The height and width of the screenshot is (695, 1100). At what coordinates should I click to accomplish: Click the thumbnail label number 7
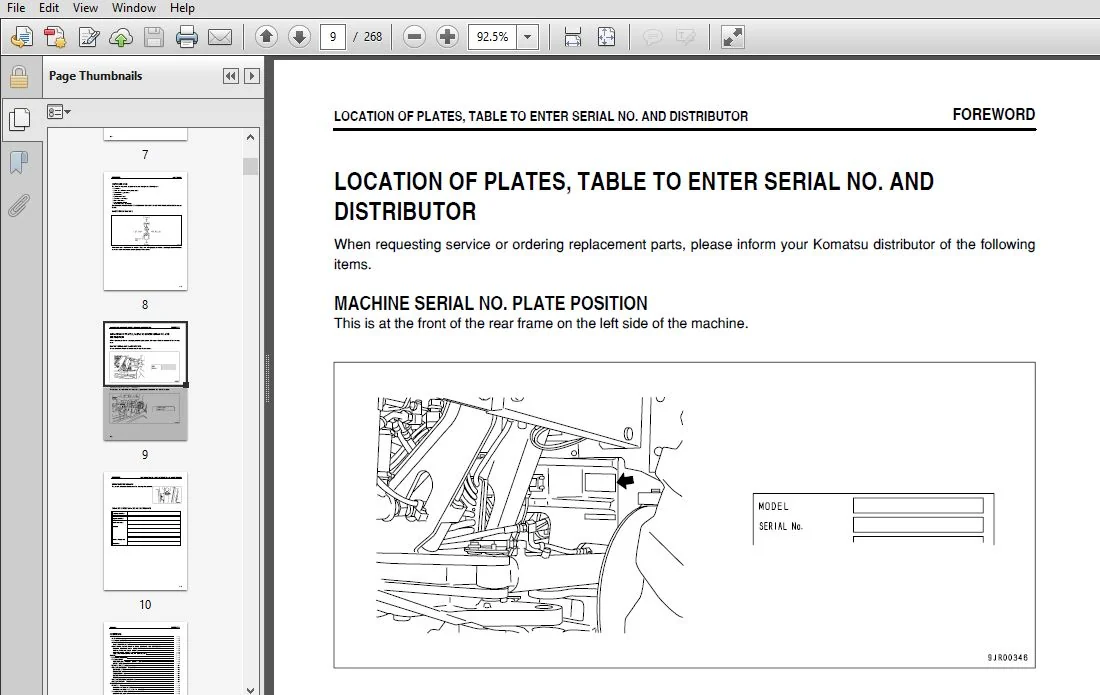[x=145, y=154]
